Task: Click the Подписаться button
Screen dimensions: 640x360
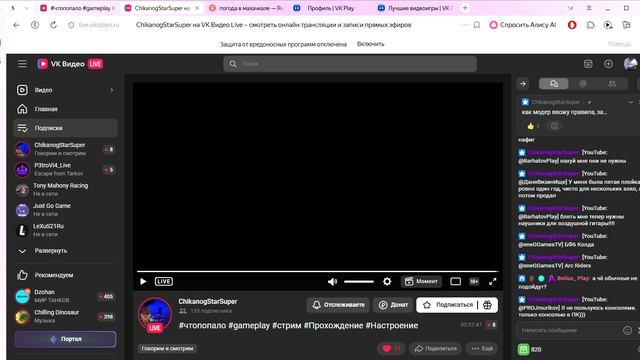Action: pos(448,305)
